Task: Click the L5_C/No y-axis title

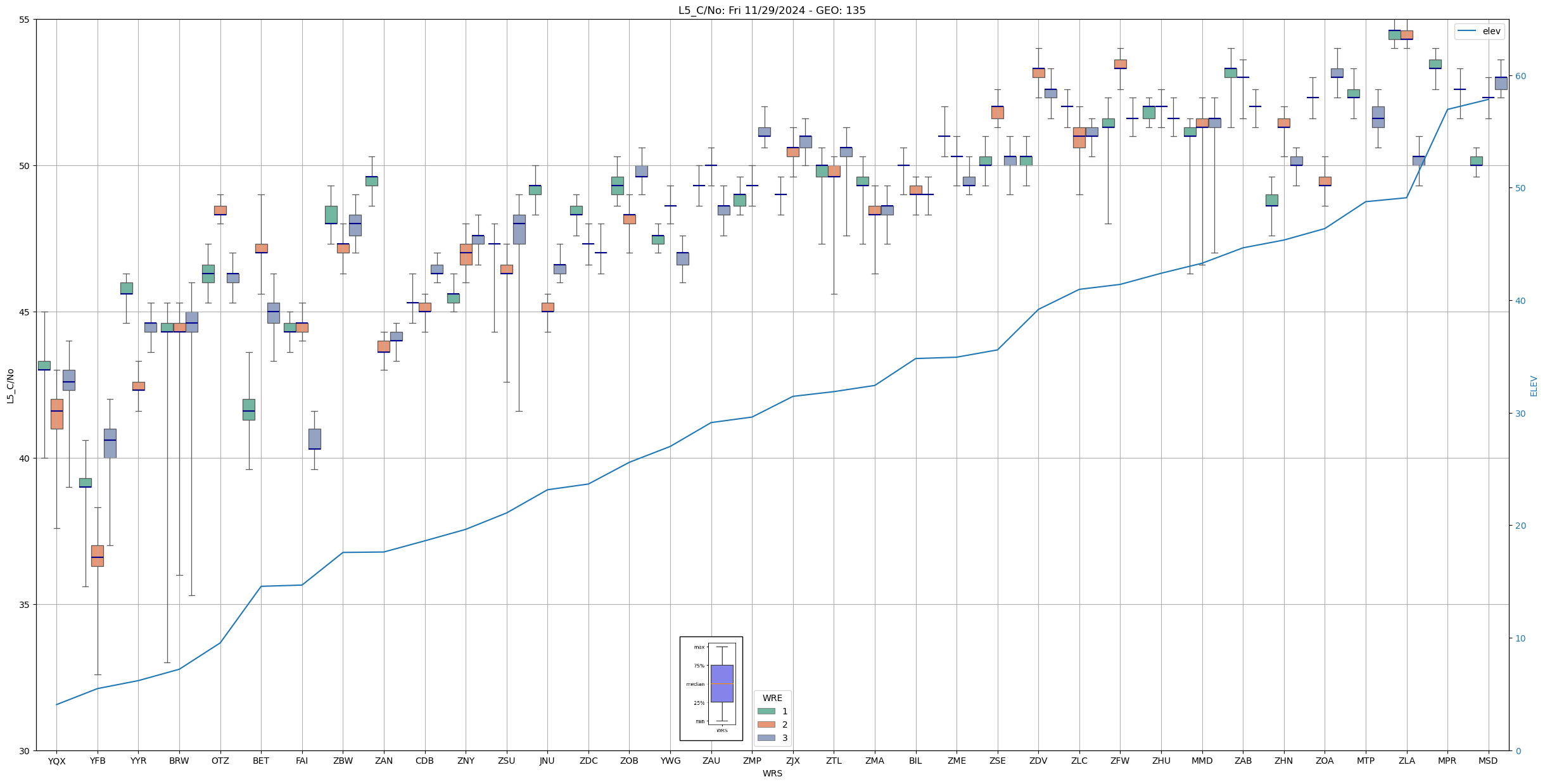Action: [x=10, y=385]
